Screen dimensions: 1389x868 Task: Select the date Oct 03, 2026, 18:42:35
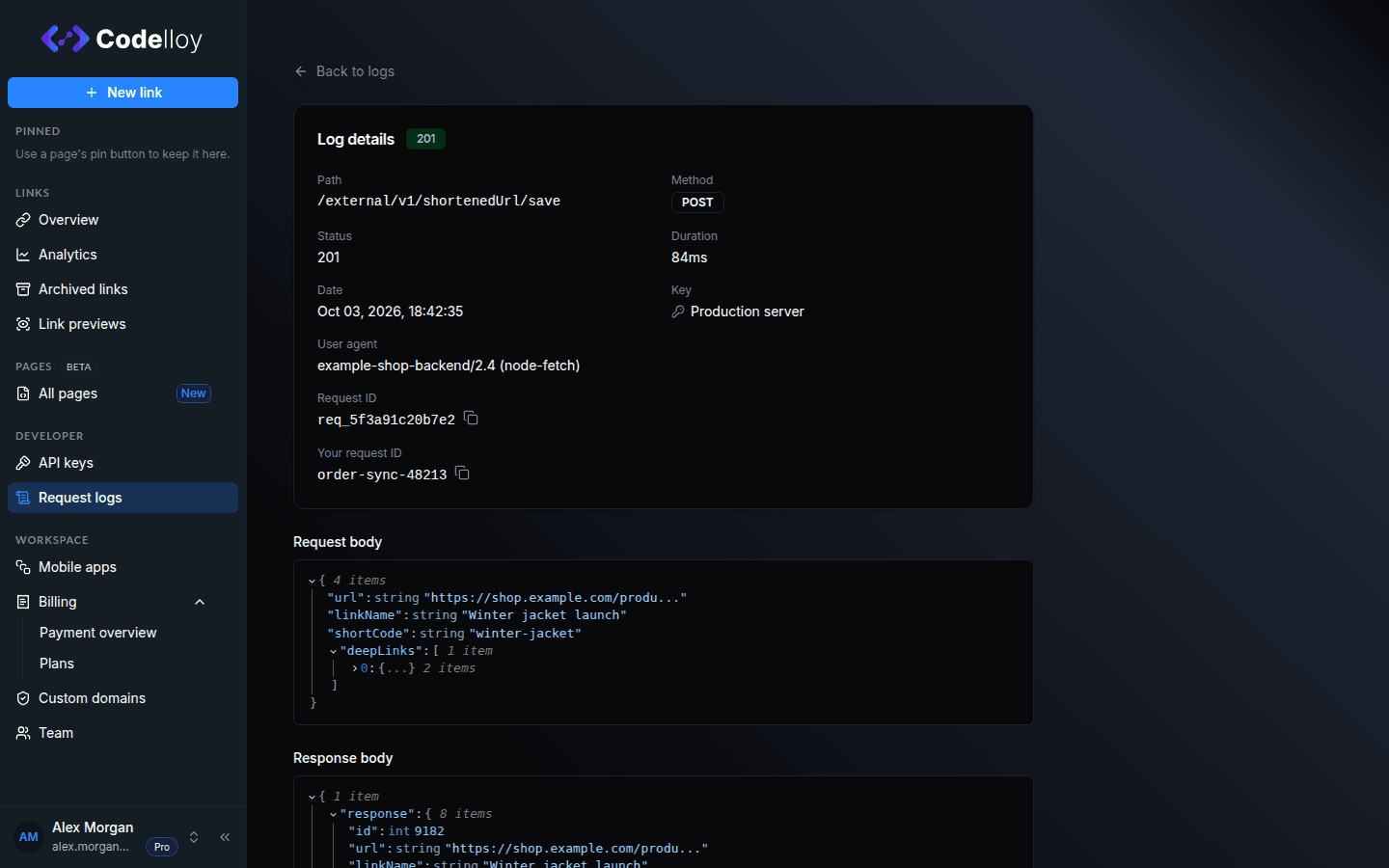pos(391,312)
